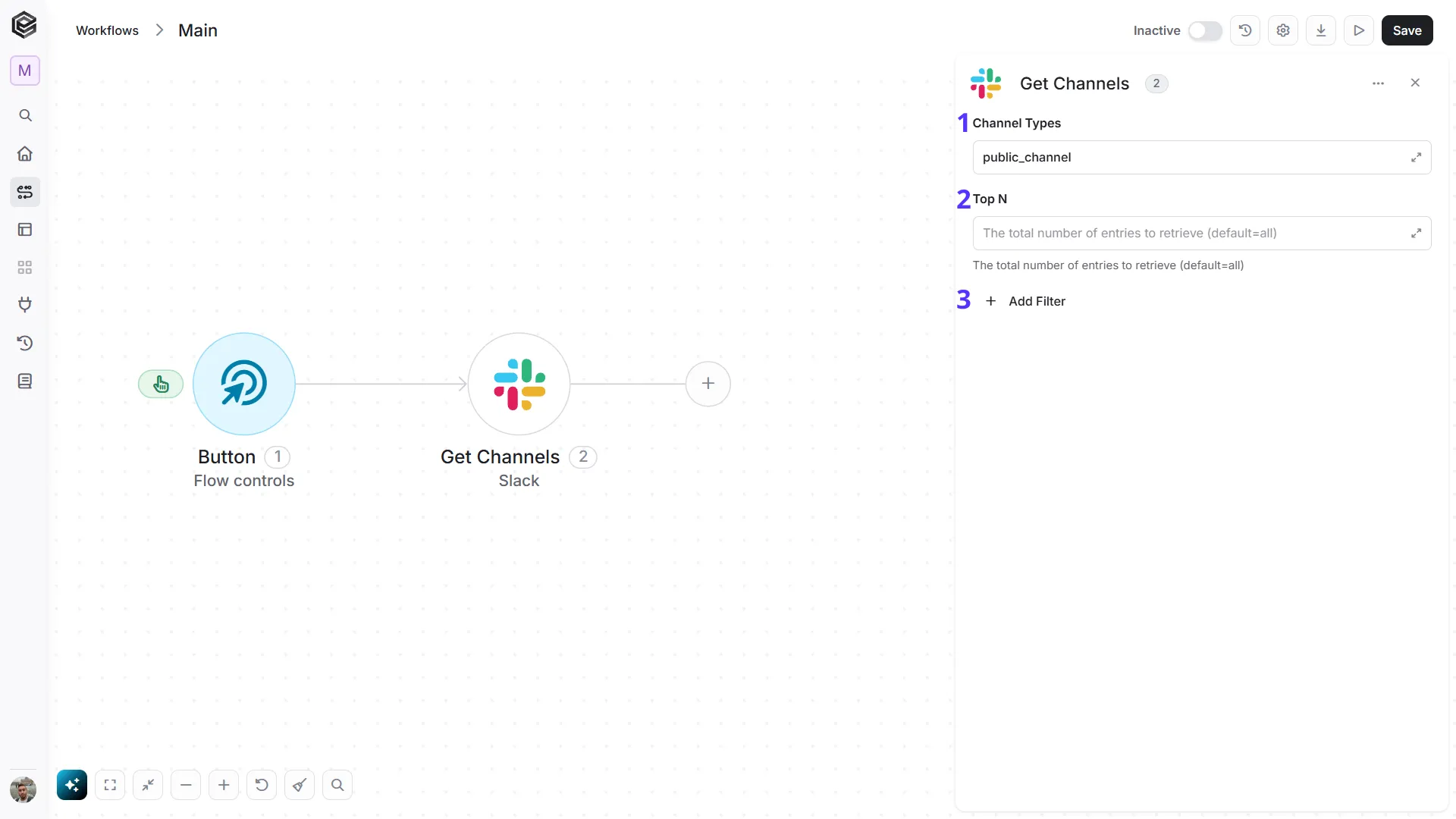Viewport: 1456px width, 819px height.
Task: Expand the Channel Types field editor
Action: click(x=1416, y=157)
